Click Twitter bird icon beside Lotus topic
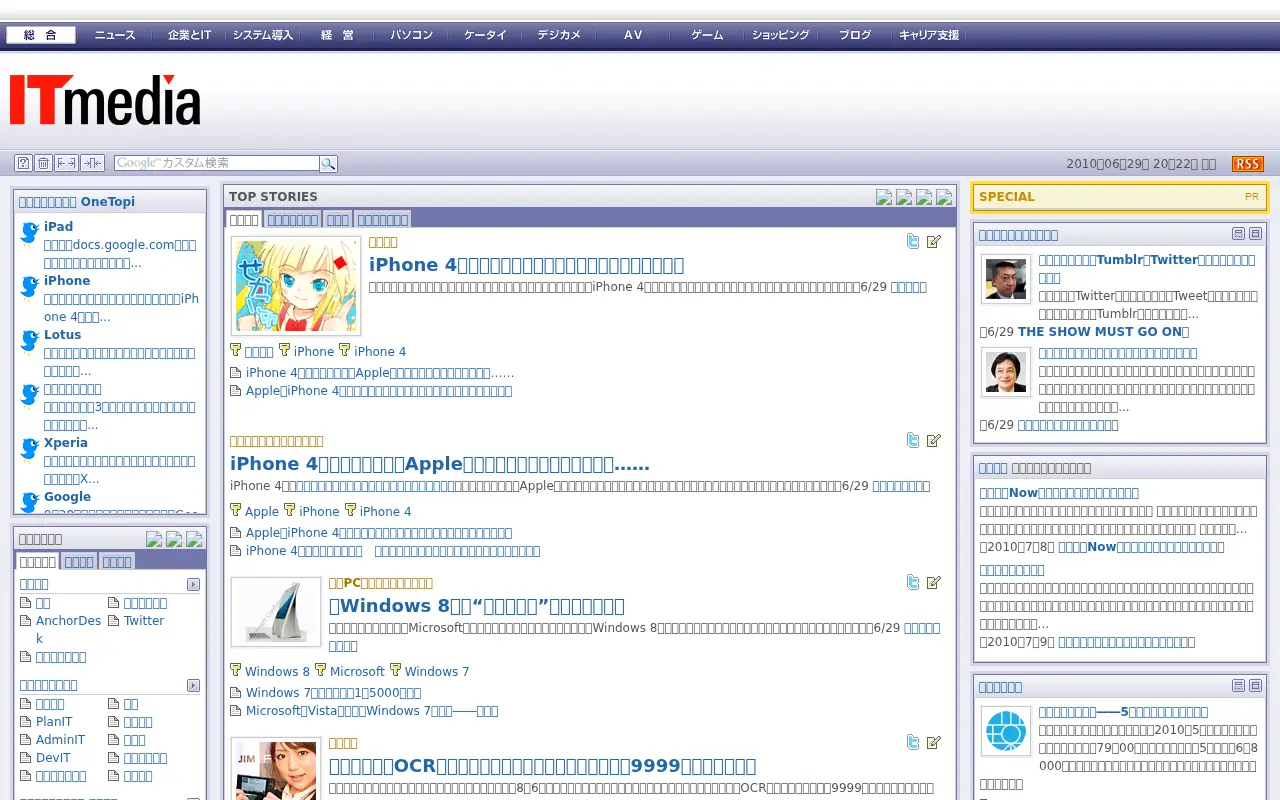1280x800 pixels. tap(30, 341)
